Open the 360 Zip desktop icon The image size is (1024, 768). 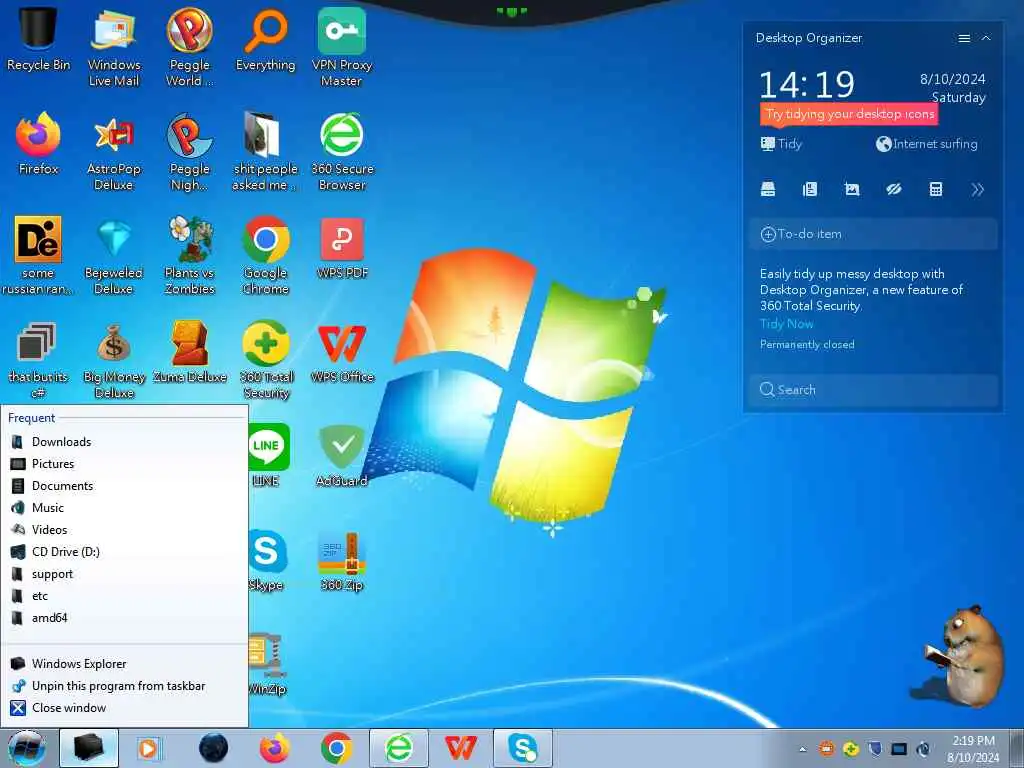(342, 560)
